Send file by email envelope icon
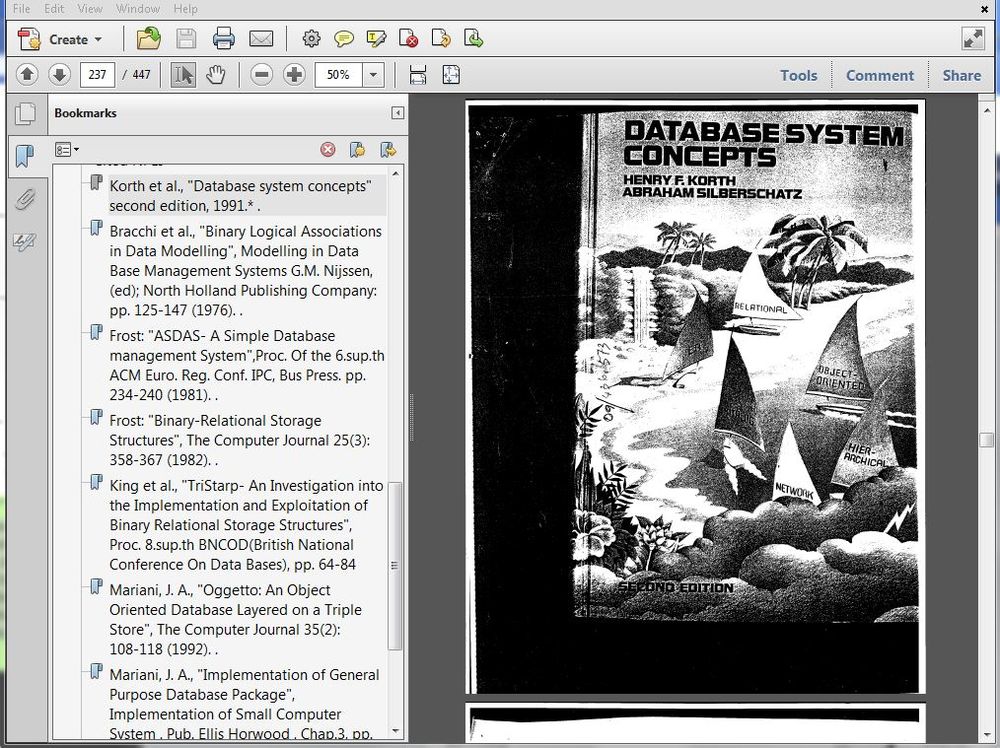This screenshot has width=1000, height=748. tap(261, 39)
